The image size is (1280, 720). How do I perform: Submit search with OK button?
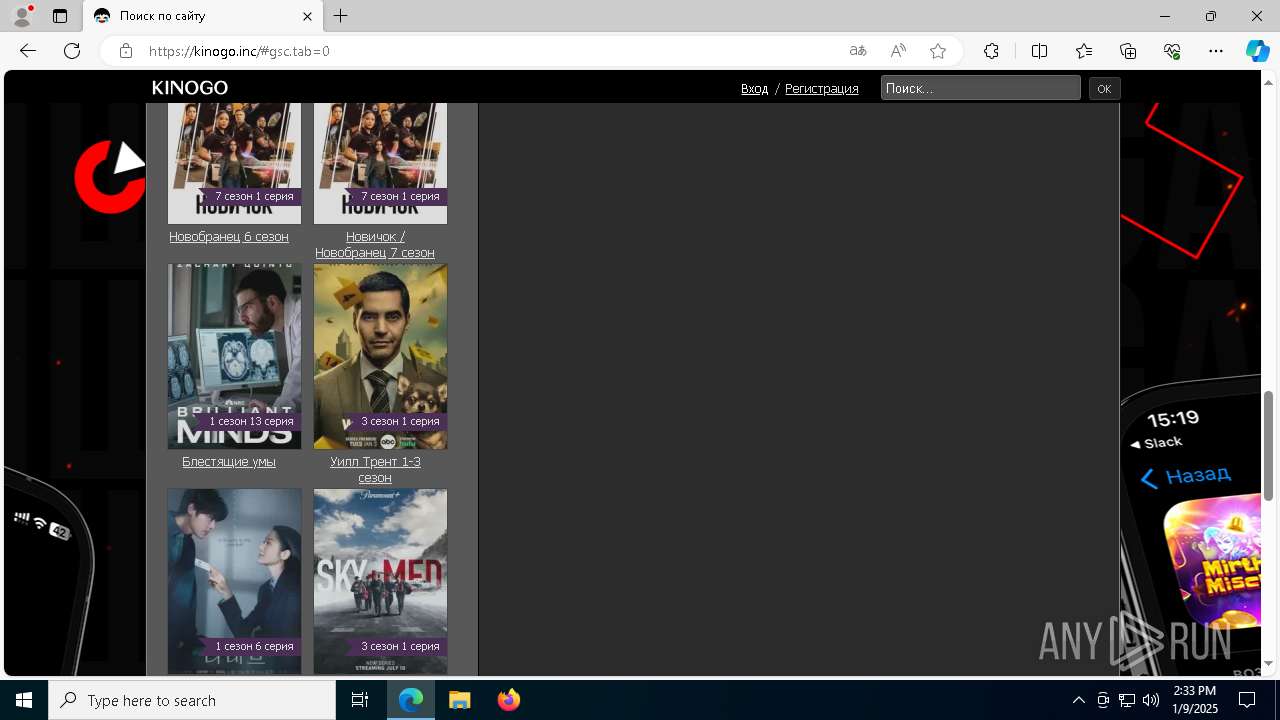(1104, 89)
